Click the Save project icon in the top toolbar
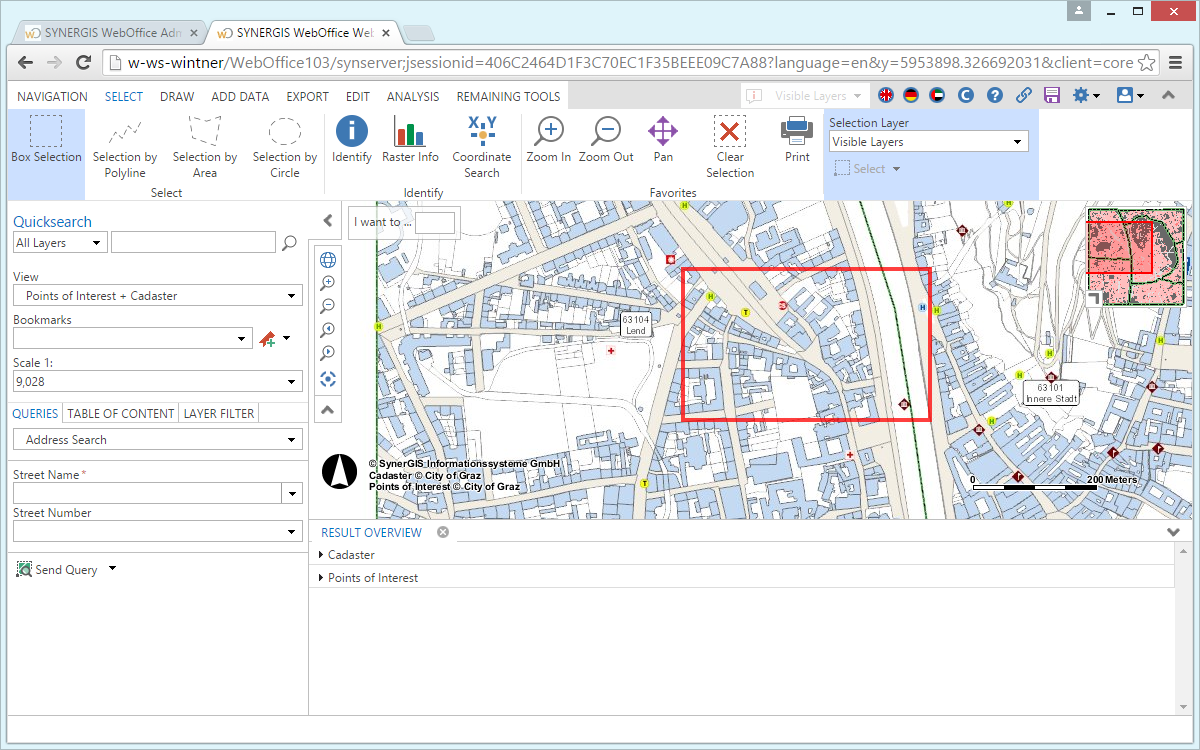1200x750 pixels. coord(1051,96)
